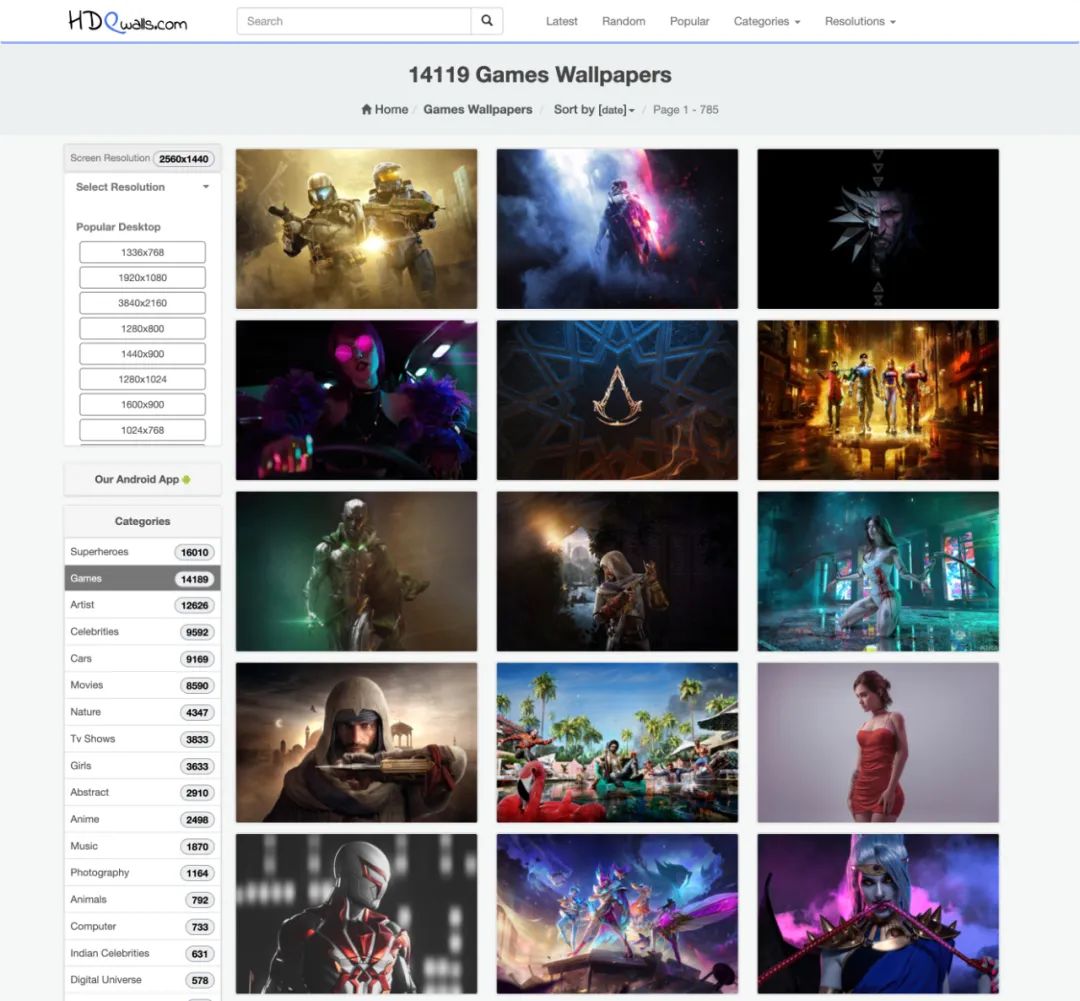Viewport: 1080px width, 1001px height.
Task: Open the two armored soldiers wallpaper
Action: coord(356,229)
